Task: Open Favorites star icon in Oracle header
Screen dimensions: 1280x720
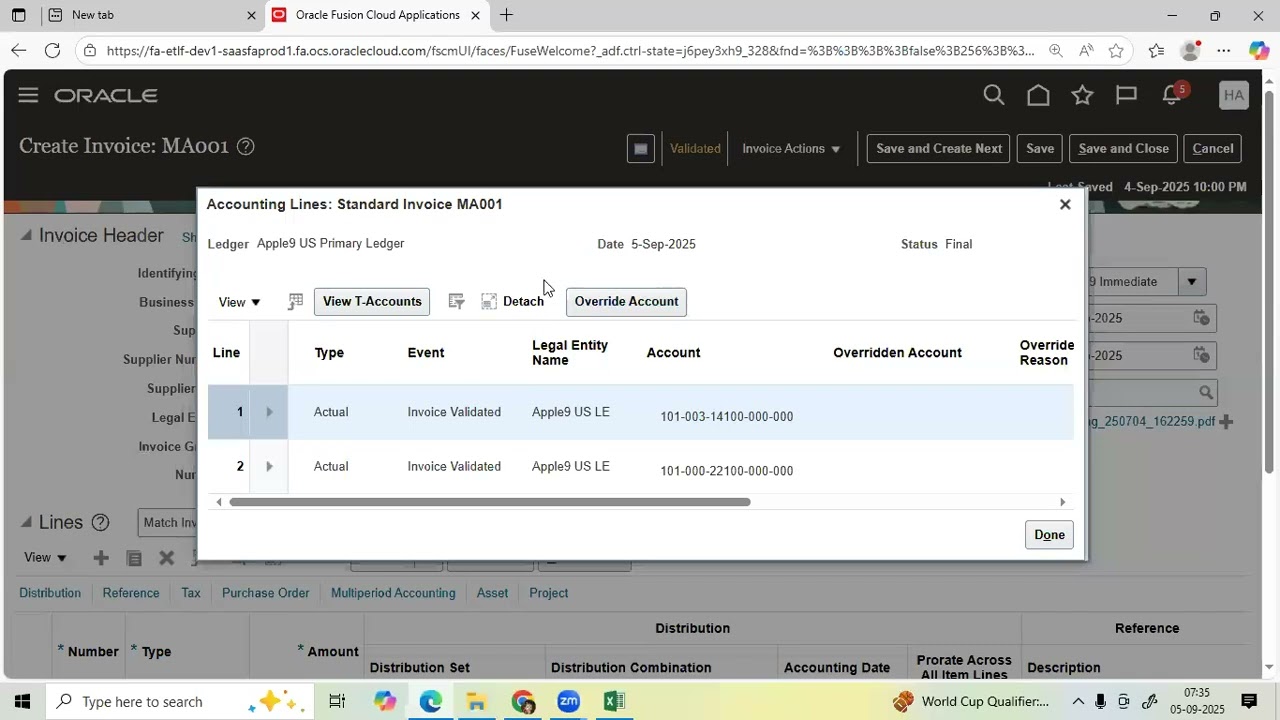Action: click(x=1082, y=95)
